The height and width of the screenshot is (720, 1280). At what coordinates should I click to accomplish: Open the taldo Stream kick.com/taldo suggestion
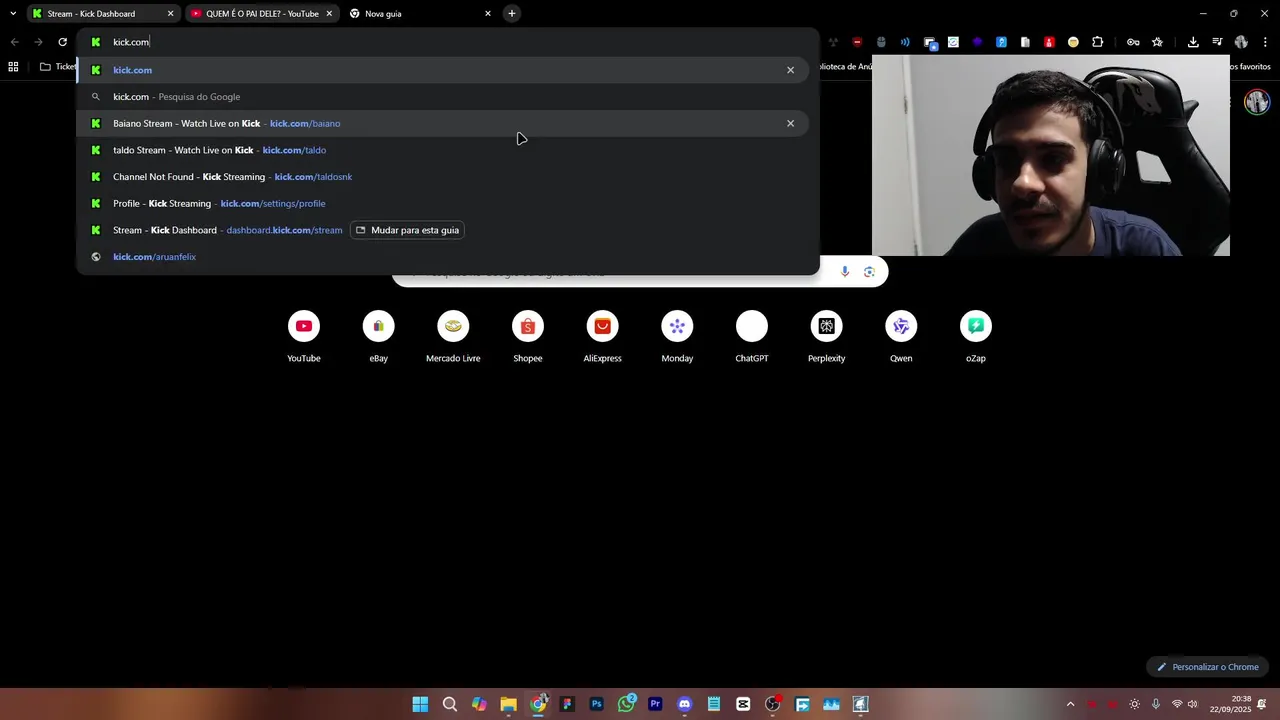click(442, 150)
